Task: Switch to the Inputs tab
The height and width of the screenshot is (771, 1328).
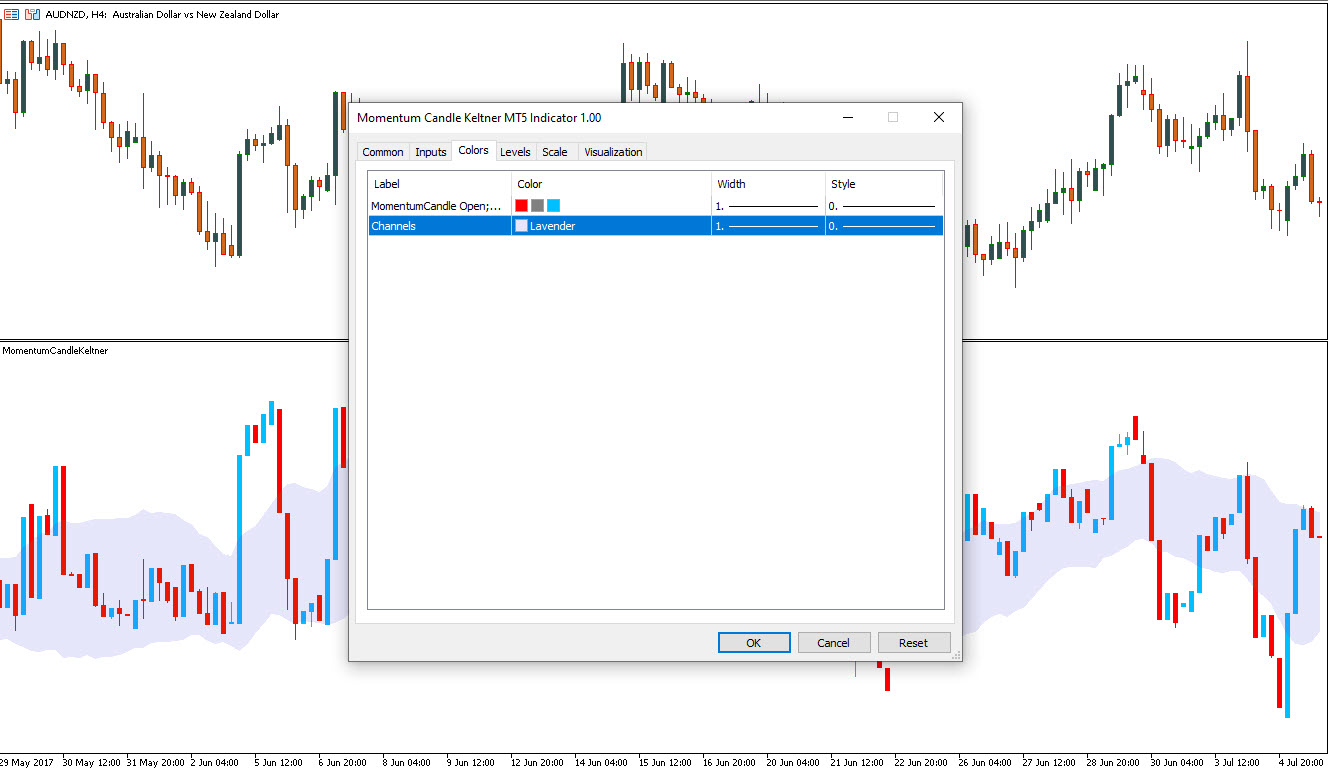Action: pyautogui.click(x=430, y=152)
